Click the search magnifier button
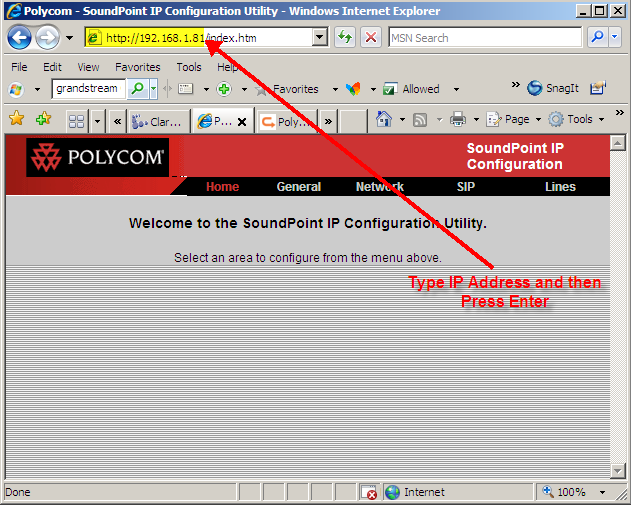Viewport: 631px width, 505px height. 598,37
